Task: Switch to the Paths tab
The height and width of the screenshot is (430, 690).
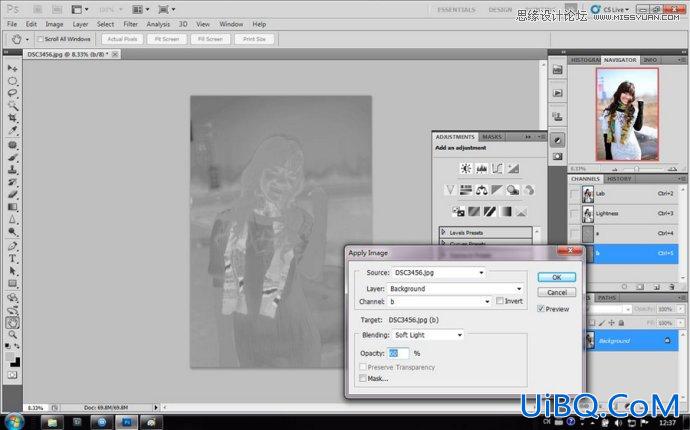Action: [x=607, y=298]
